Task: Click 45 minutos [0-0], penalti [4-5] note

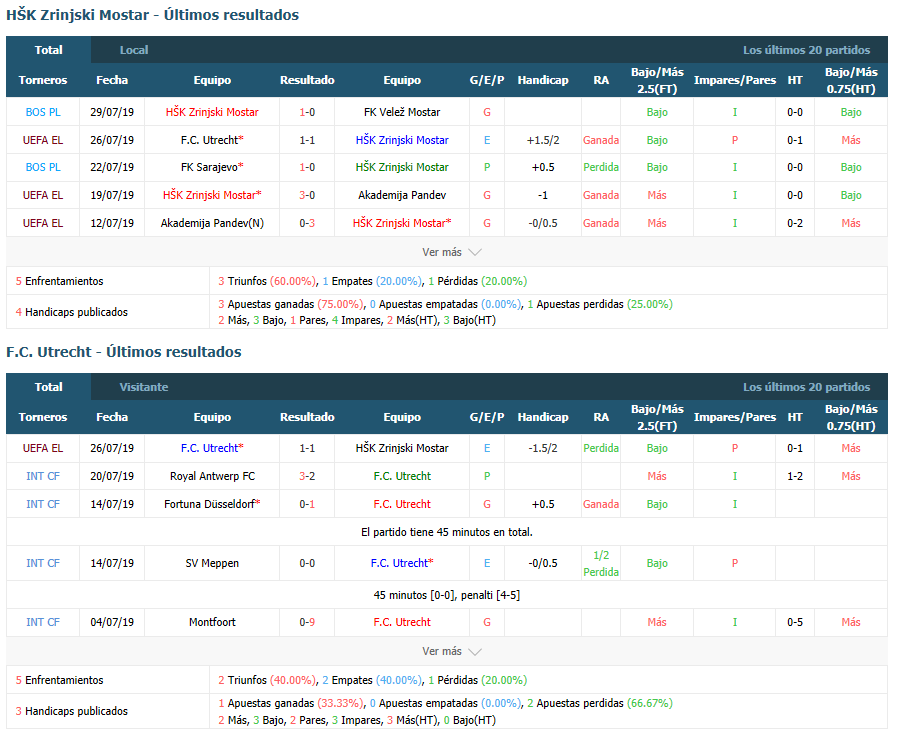Action: point(447,595)
